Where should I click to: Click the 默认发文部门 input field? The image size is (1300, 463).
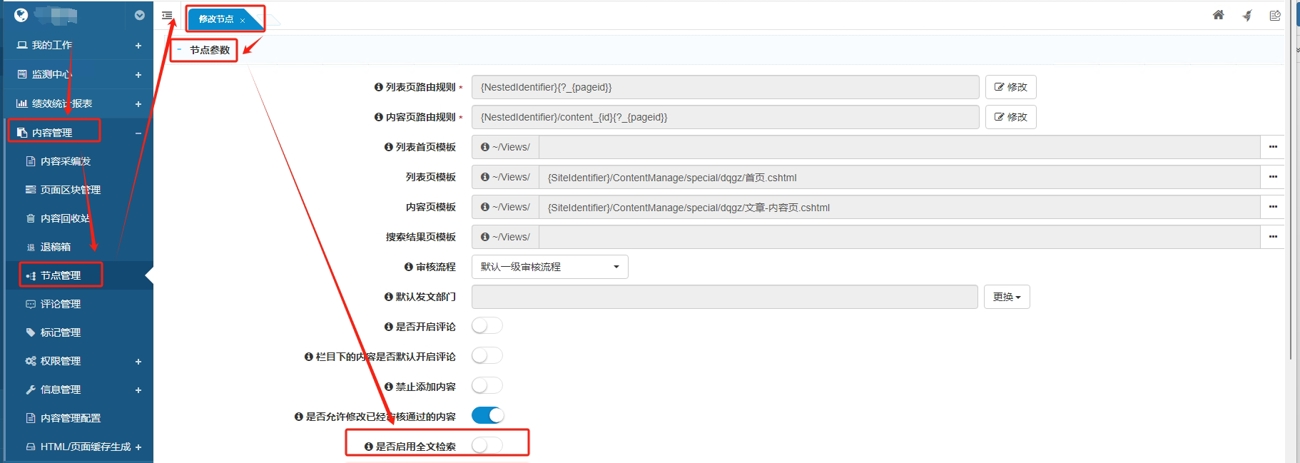coord(724,297)
